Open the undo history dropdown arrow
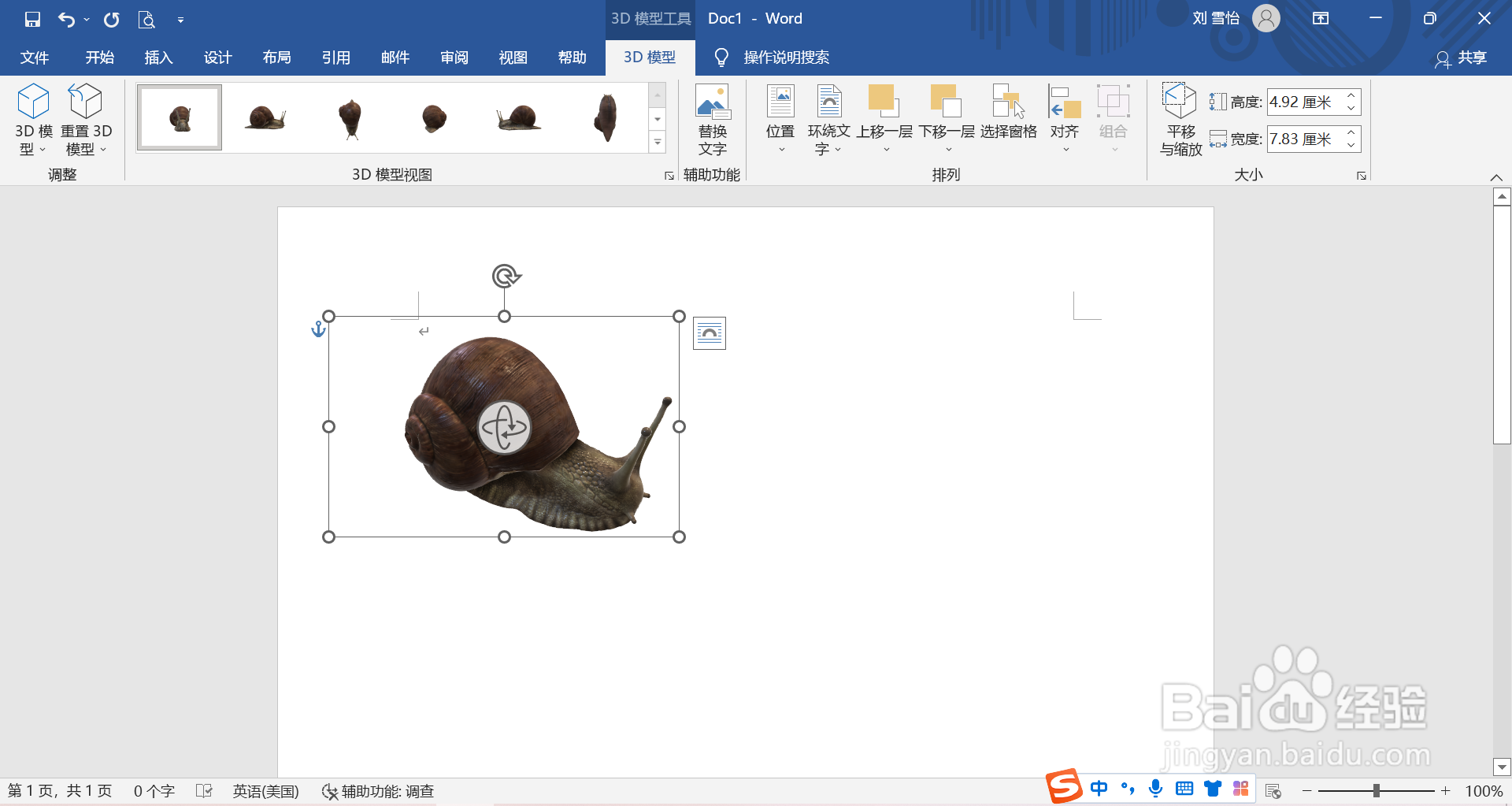1512x806 pixels. (x=87, y=19)
